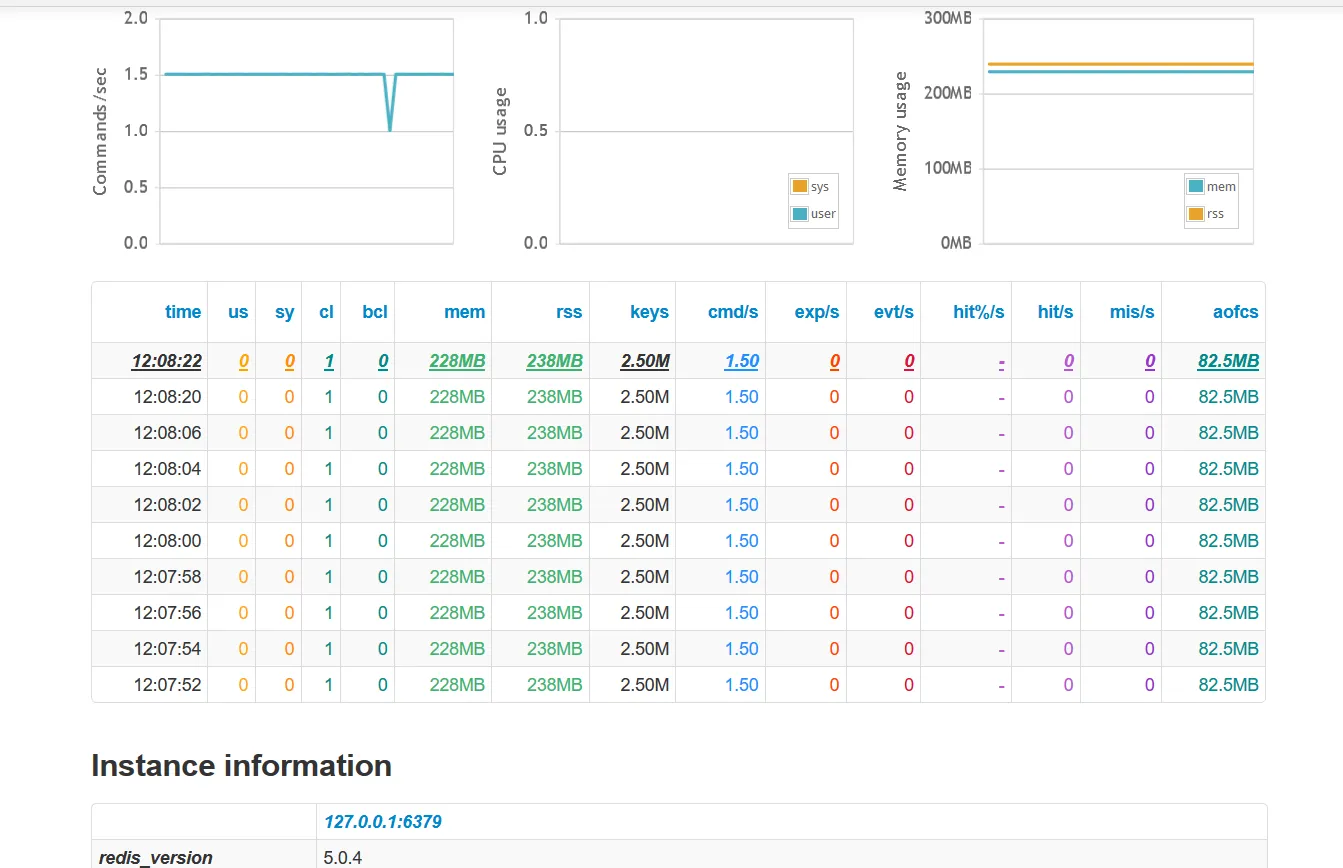Click the cmd/s column header
The width and height of the screenshot is (1343, 868).
[733, 312]
